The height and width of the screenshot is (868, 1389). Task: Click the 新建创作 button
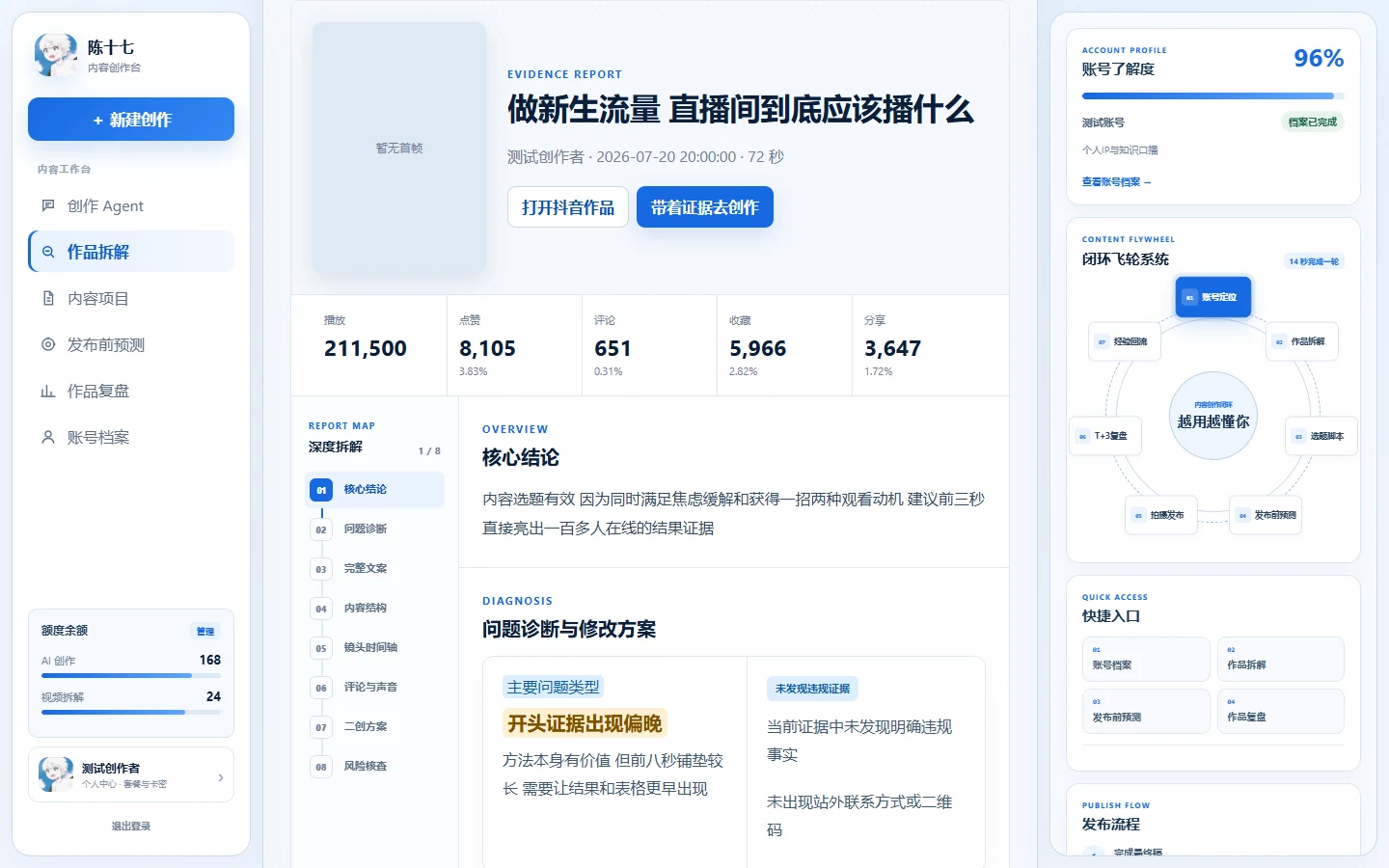tap(131, 120)
